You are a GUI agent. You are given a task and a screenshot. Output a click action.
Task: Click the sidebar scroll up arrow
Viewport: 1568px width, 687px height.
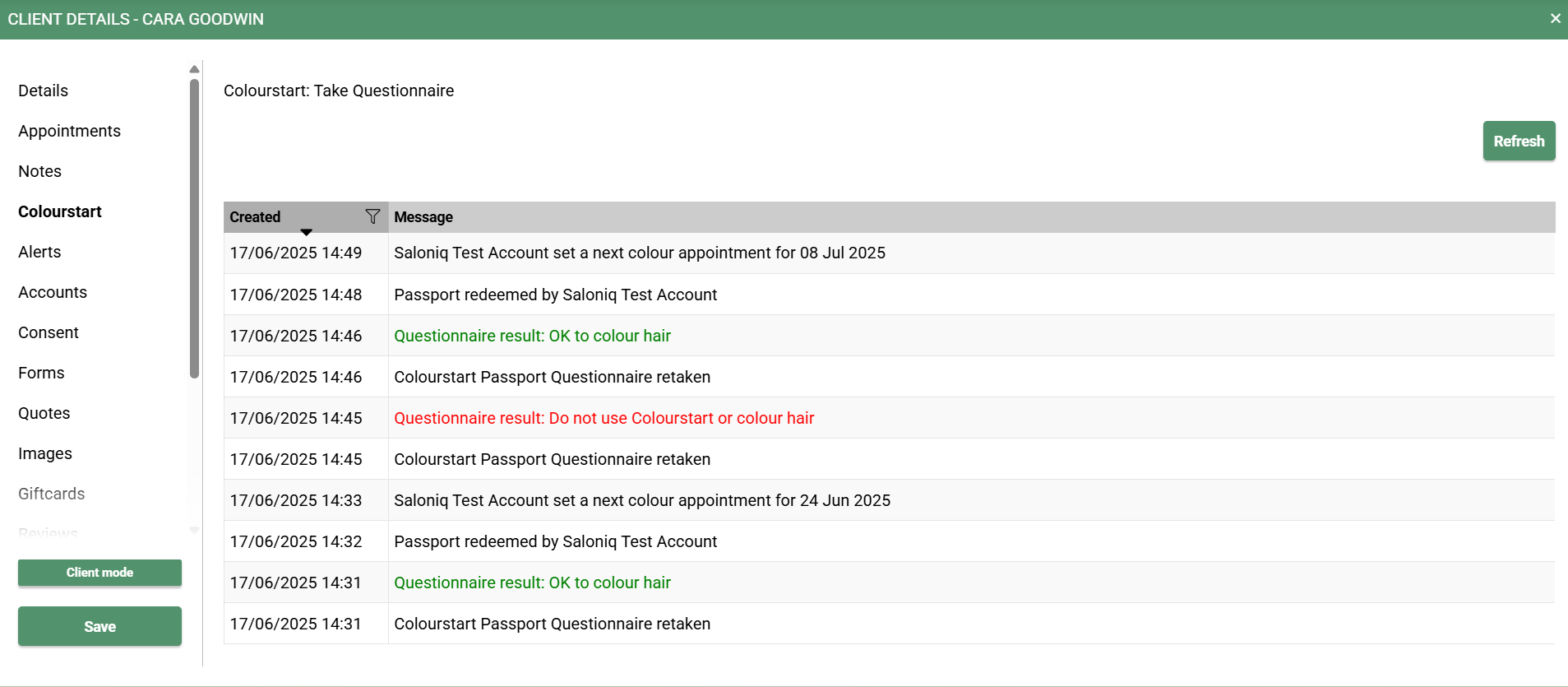click(x=194, y=69)
